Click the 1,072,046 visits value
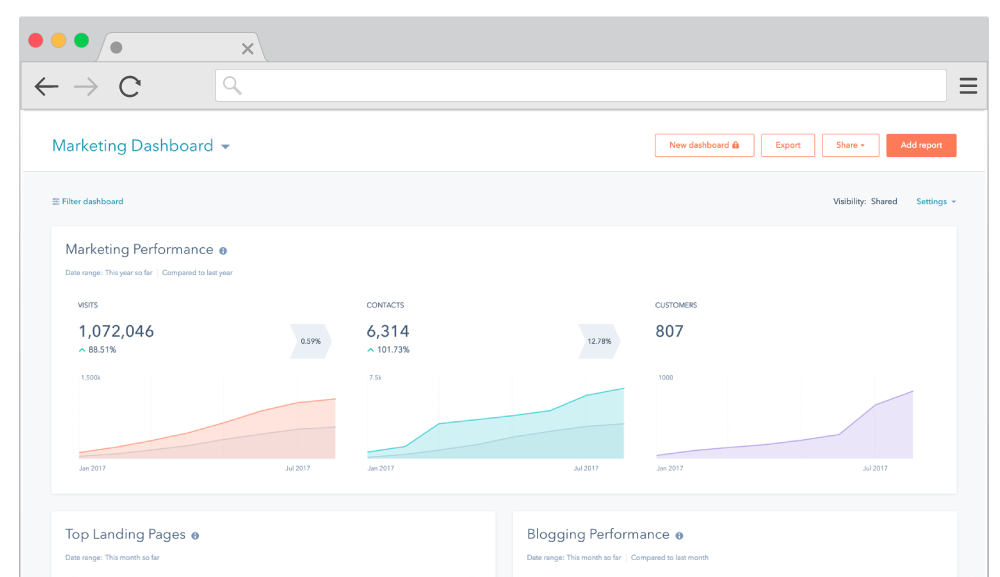The image size is (1000, 577). pos(116,332)
